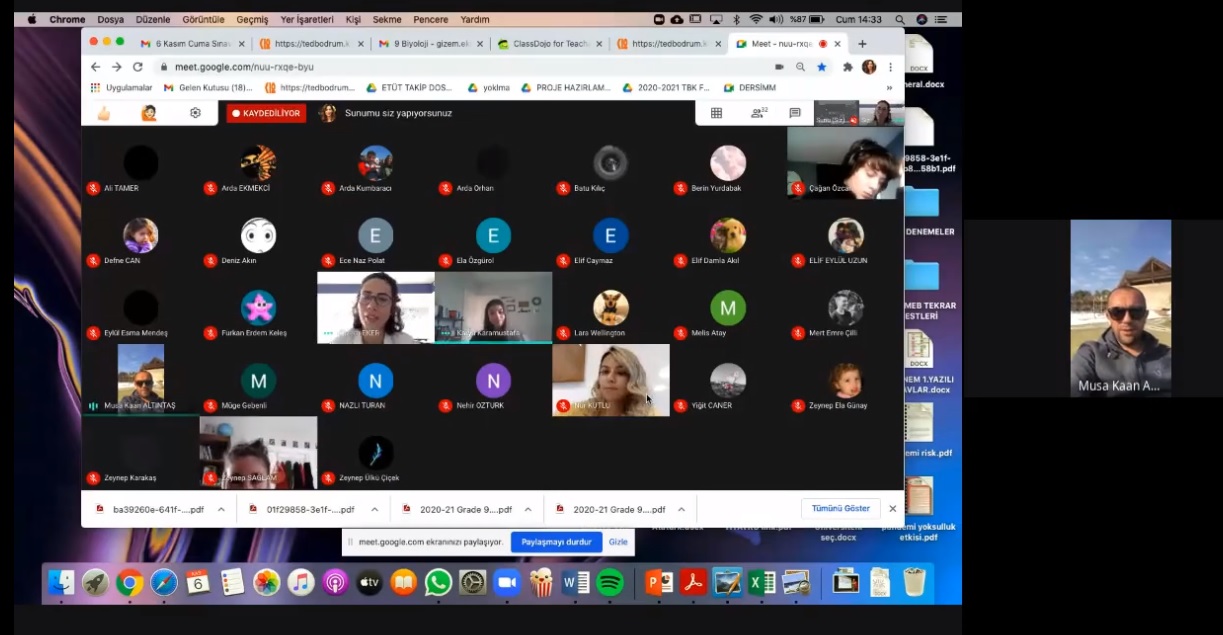Toggle the bookmark star for this page
The image size is (1223, 635).
[x=822, y=67]
